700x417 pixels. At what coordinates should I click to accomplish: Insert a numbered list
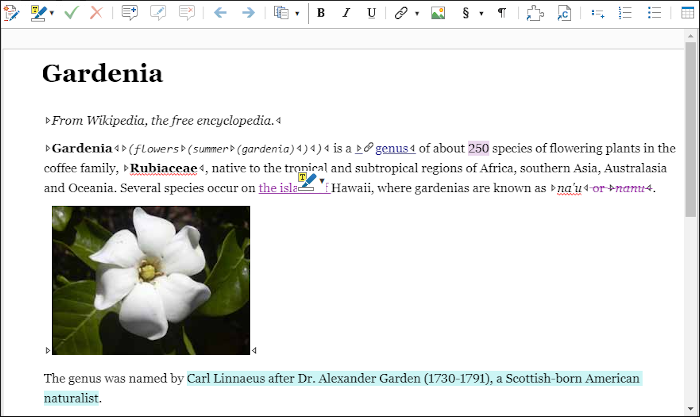(626, 13)
